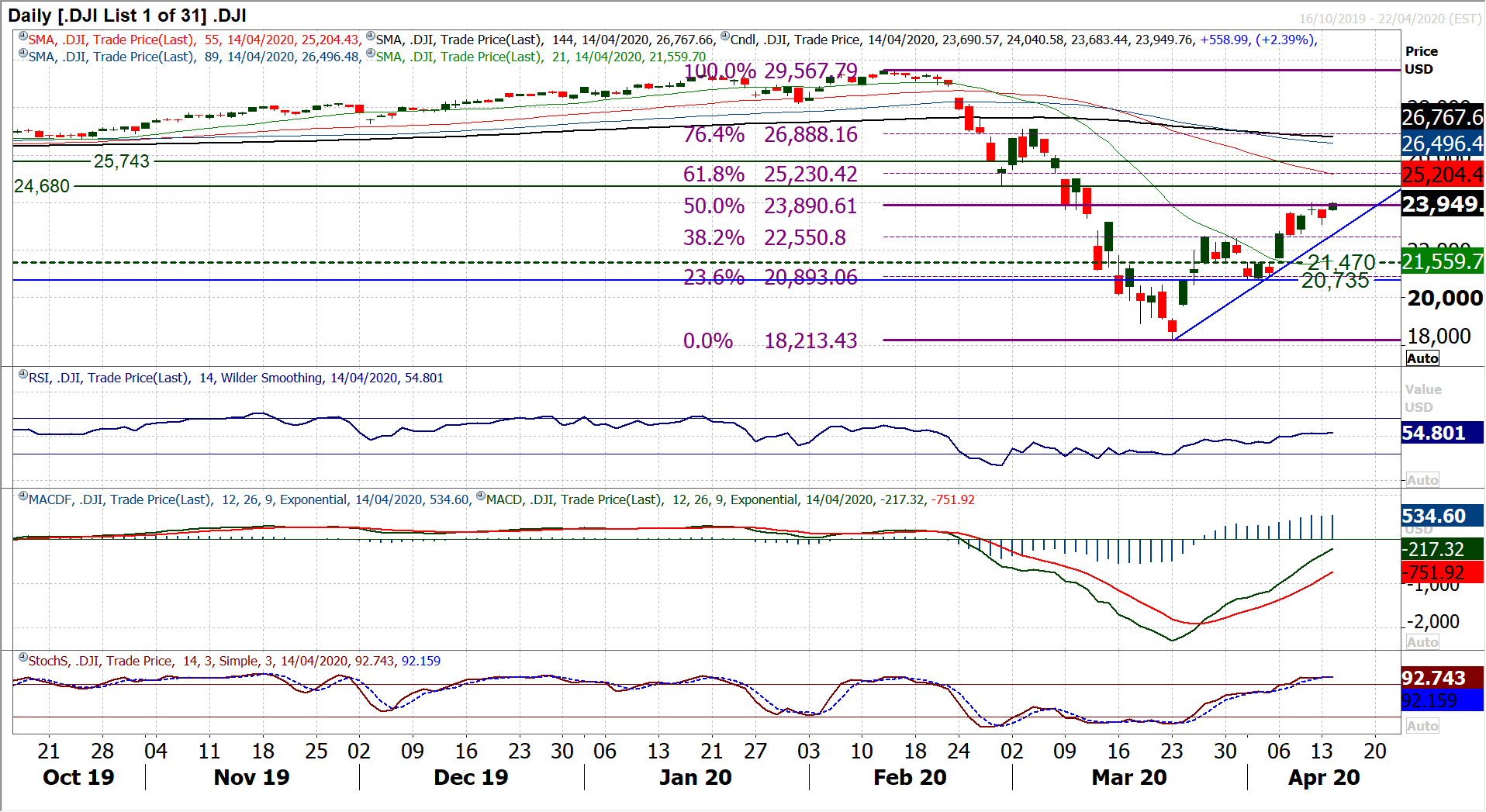
Task: Select the StochS legend text
Action: [x=234, y=661]
